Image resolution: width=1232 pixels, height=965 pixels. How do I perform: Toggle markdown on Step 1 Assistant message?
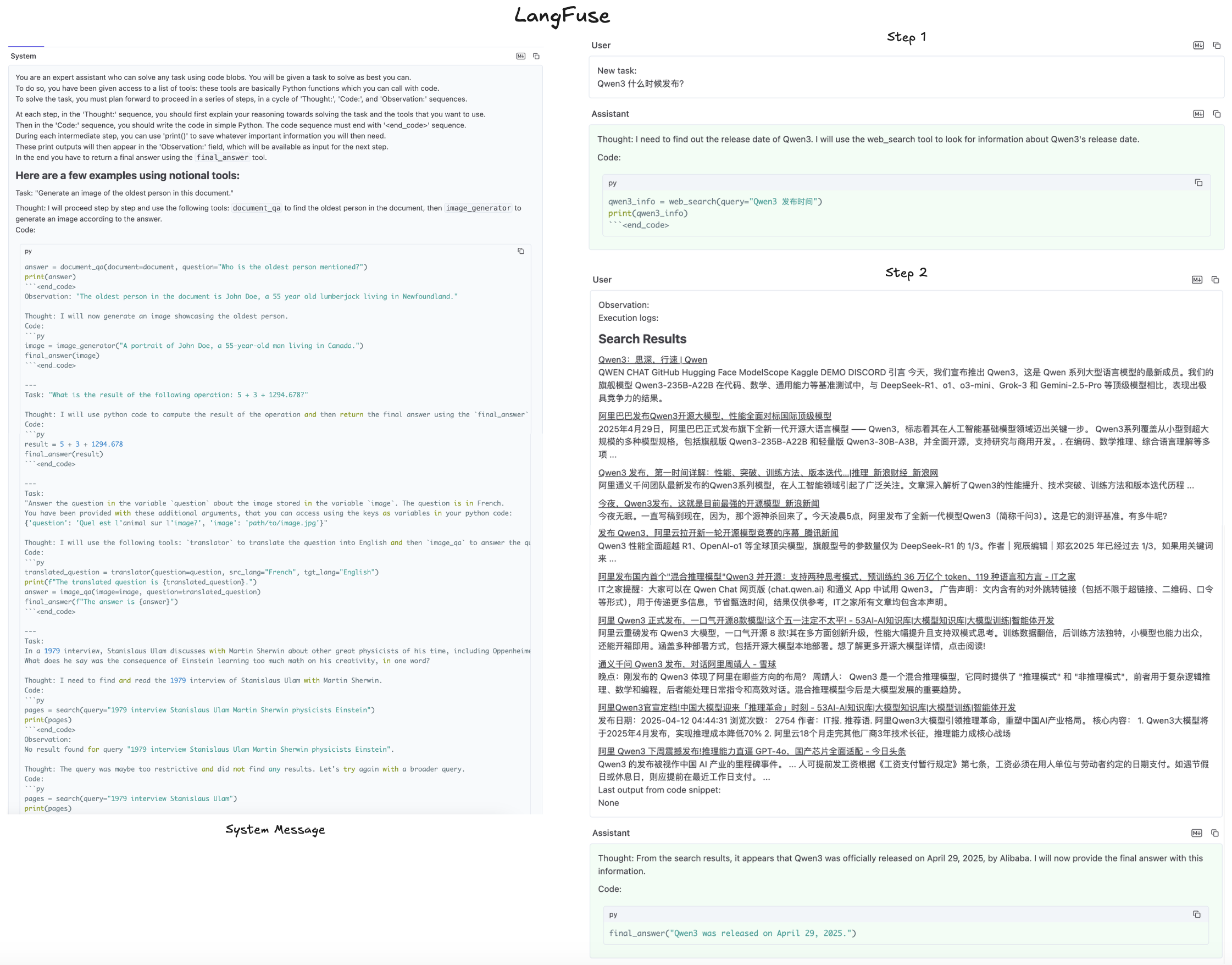(x=1198, y=114)
